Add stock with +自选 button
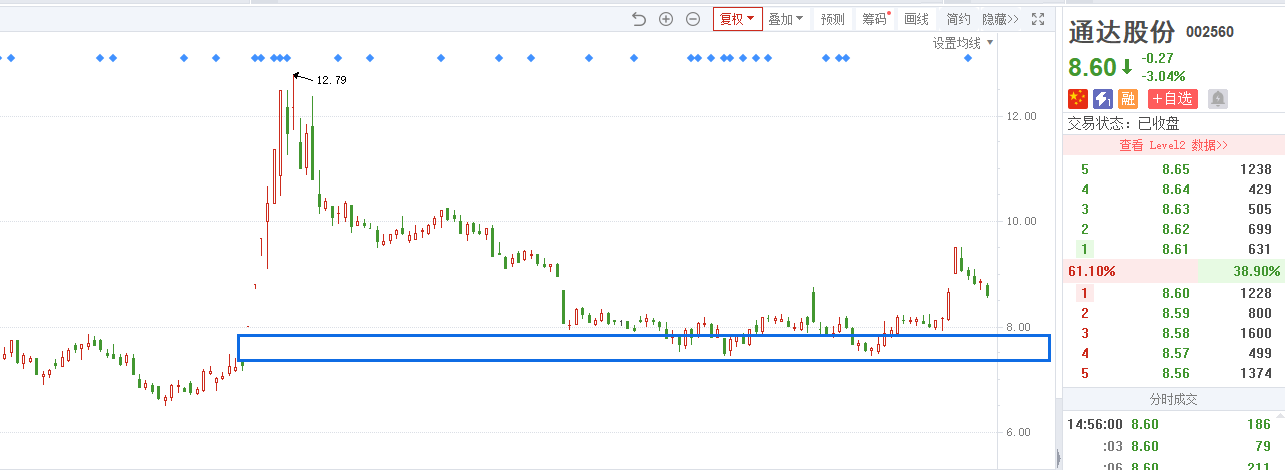Screen dimensions: 1285x470 tap(1172, 98)
